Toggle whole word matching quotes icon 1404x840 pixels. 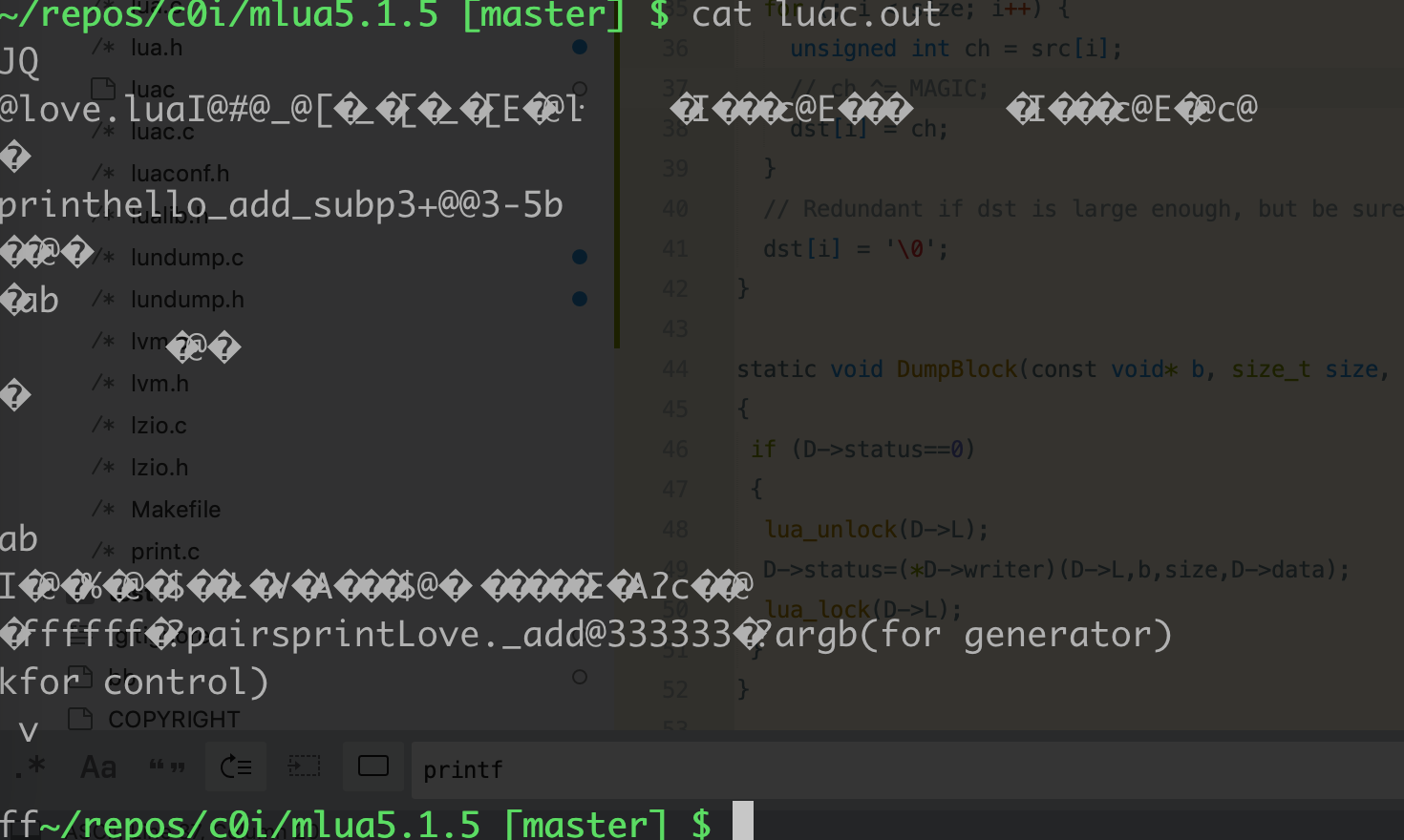[167, 766]
